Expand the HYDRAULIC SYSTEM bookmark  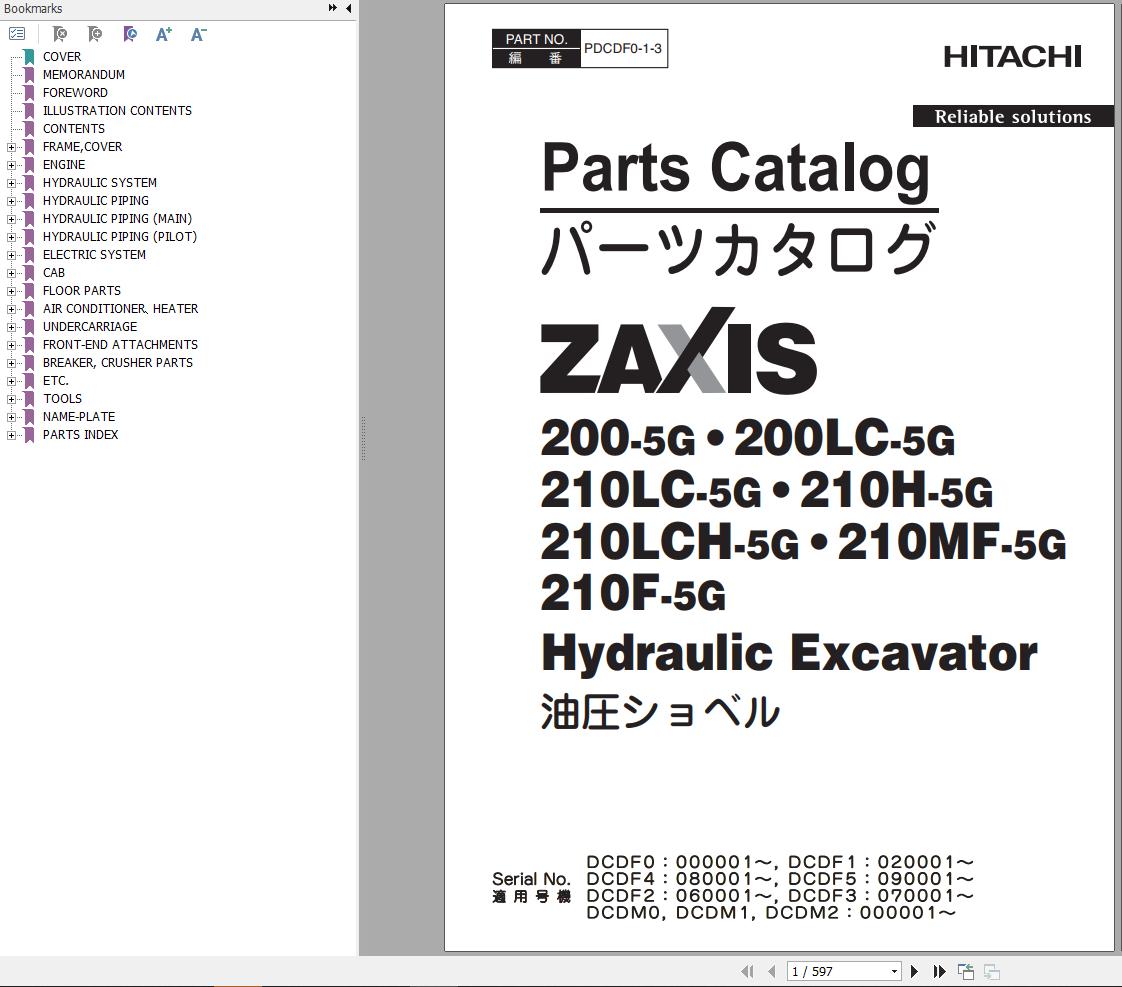[x=11, y=183]
